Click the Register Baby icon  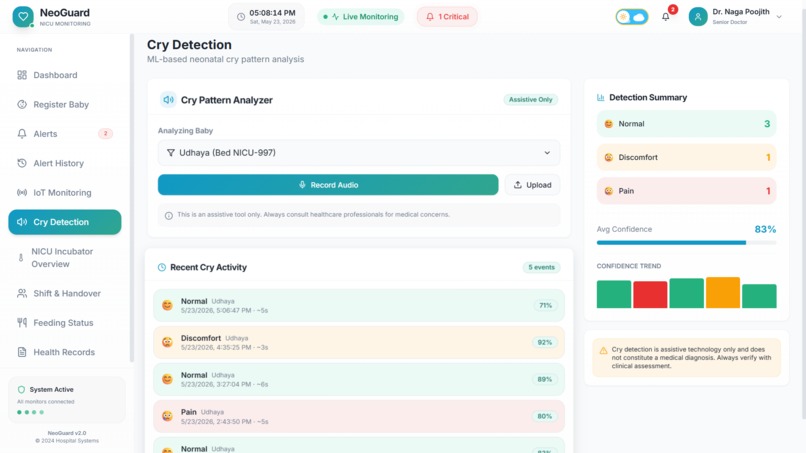coord(22,104)
